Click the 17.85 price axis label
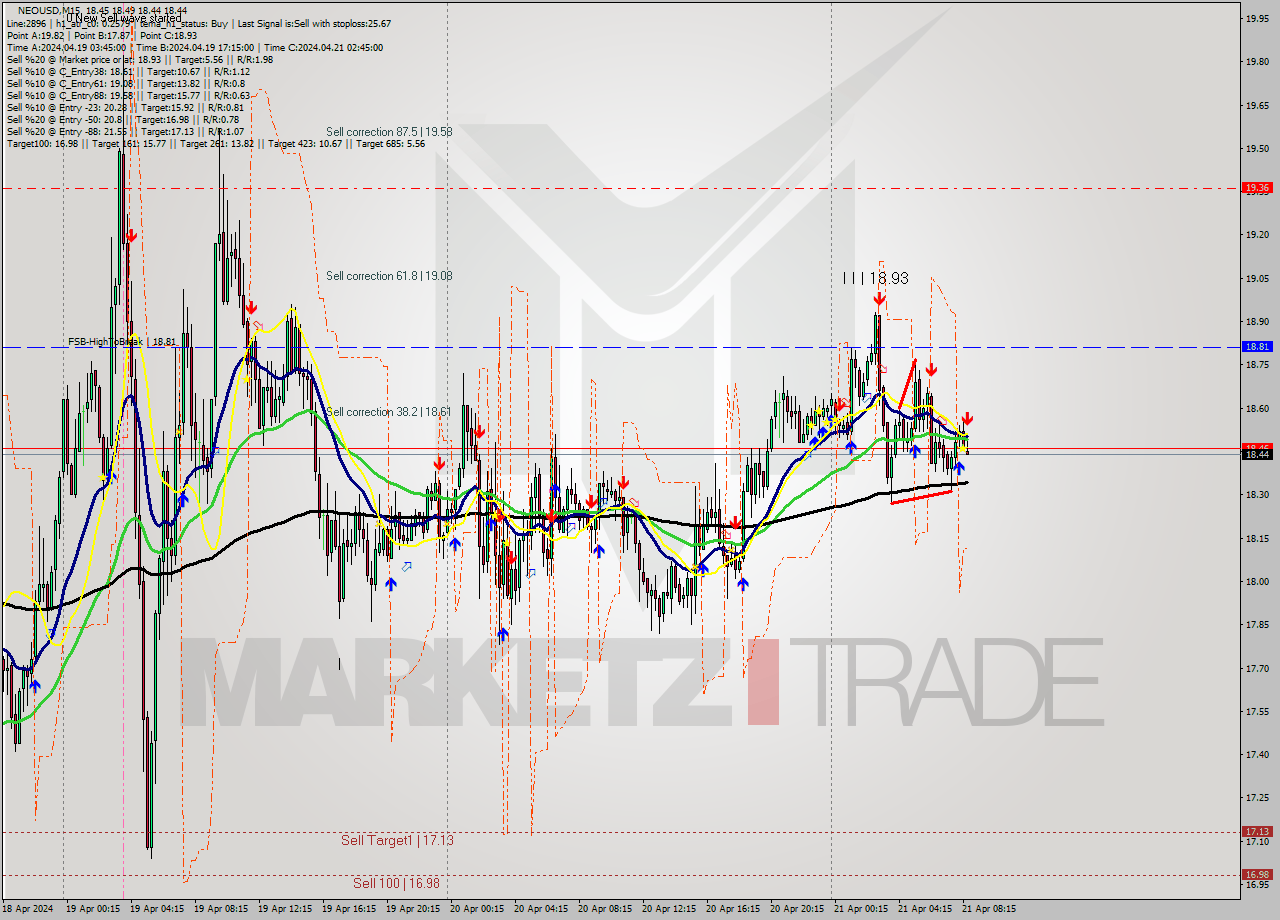1280x920 pixels. click(x=1257, y=625)
